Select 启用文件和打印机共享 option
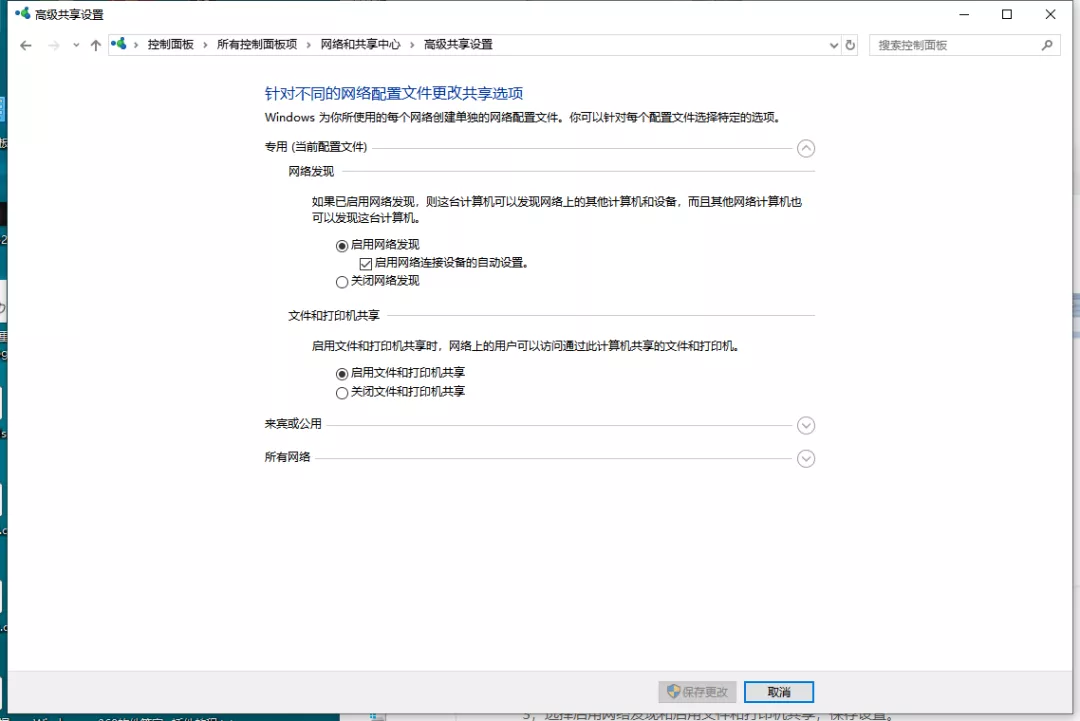The width and height of the screenshot is (1080, 721). (x=341, y=375)
